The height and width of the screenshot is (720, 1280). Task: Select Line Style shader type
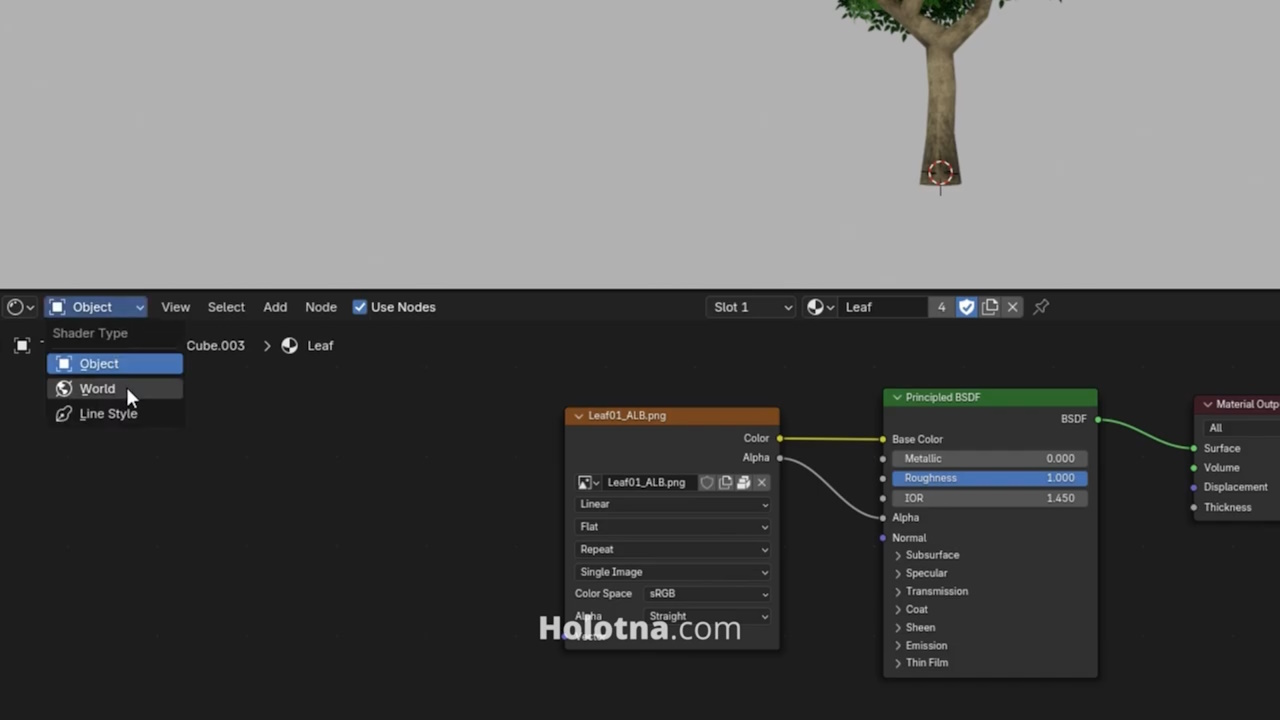[115, 414]
